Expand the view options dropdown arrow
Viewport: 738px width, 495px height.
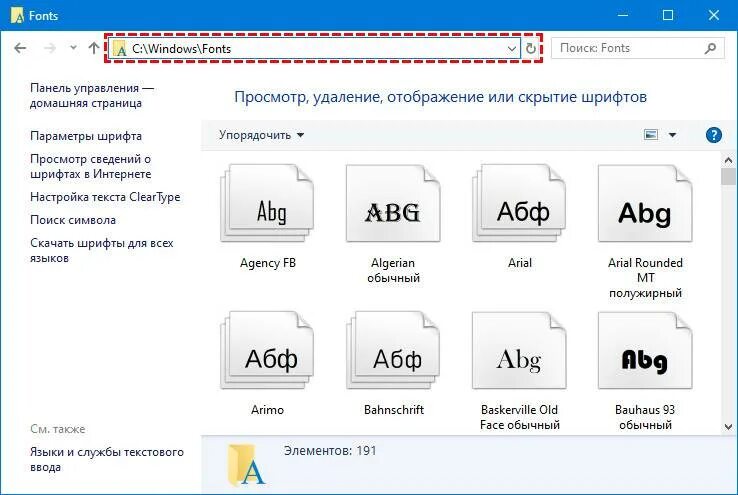pos(673,136)
